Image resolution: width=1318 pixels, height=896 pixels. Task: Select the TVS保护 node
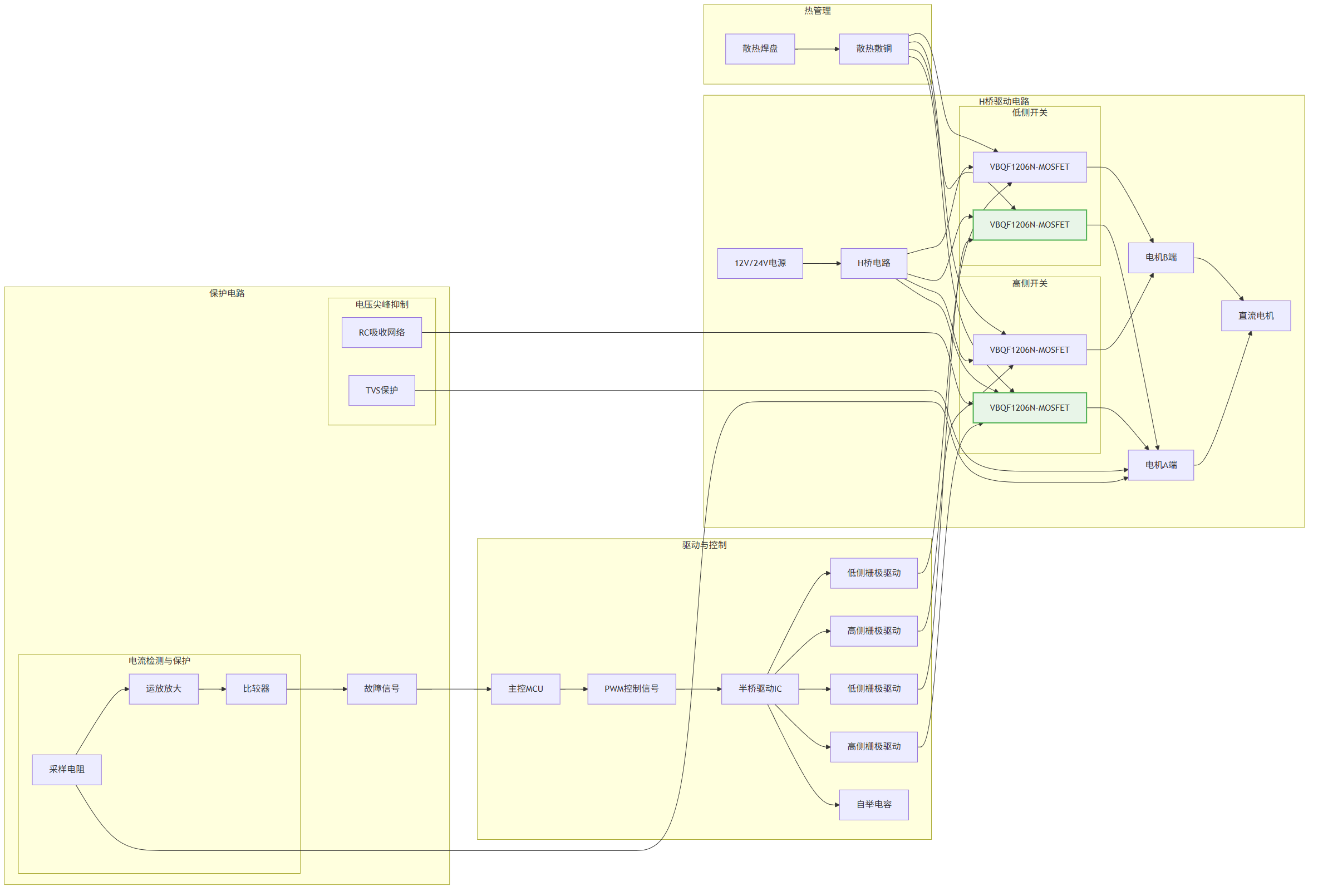pos(382,391)
